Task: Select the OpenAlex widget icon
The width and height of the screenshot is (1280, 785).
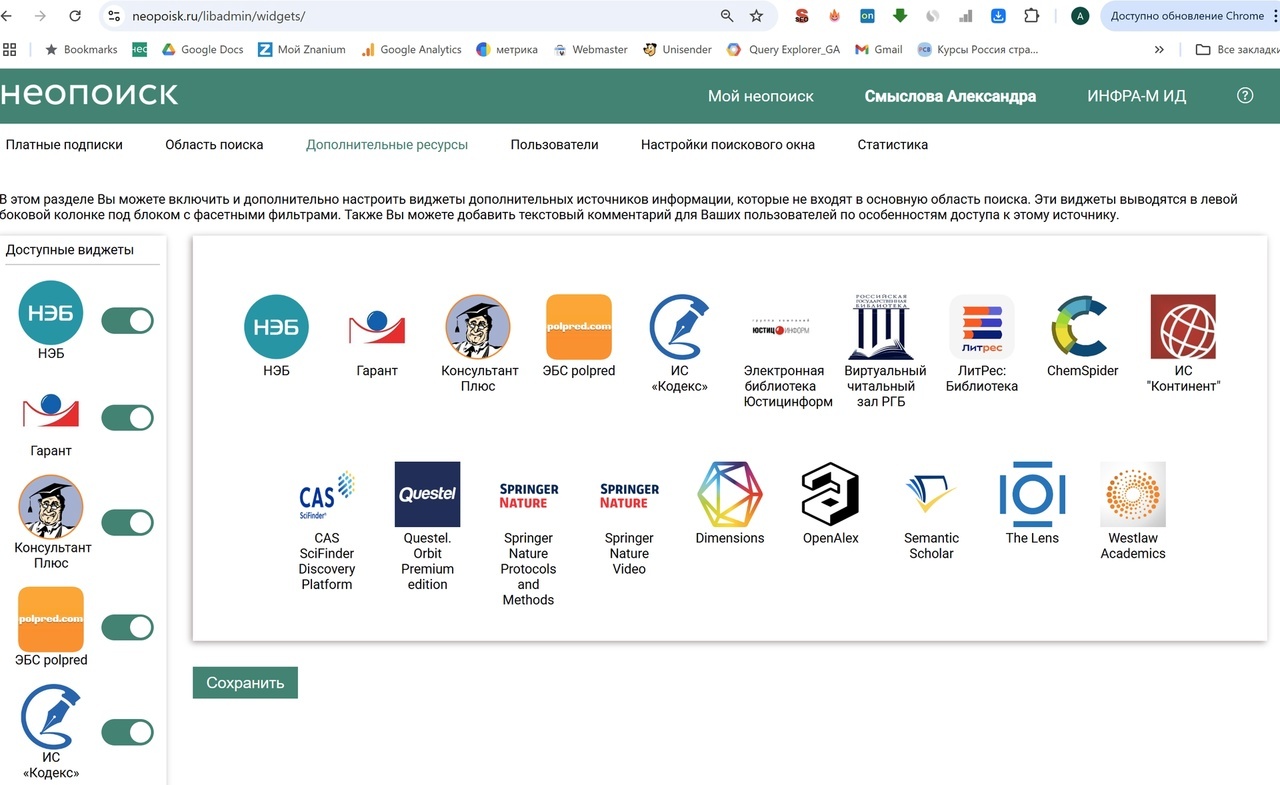Action: click(x=830, y=494)
